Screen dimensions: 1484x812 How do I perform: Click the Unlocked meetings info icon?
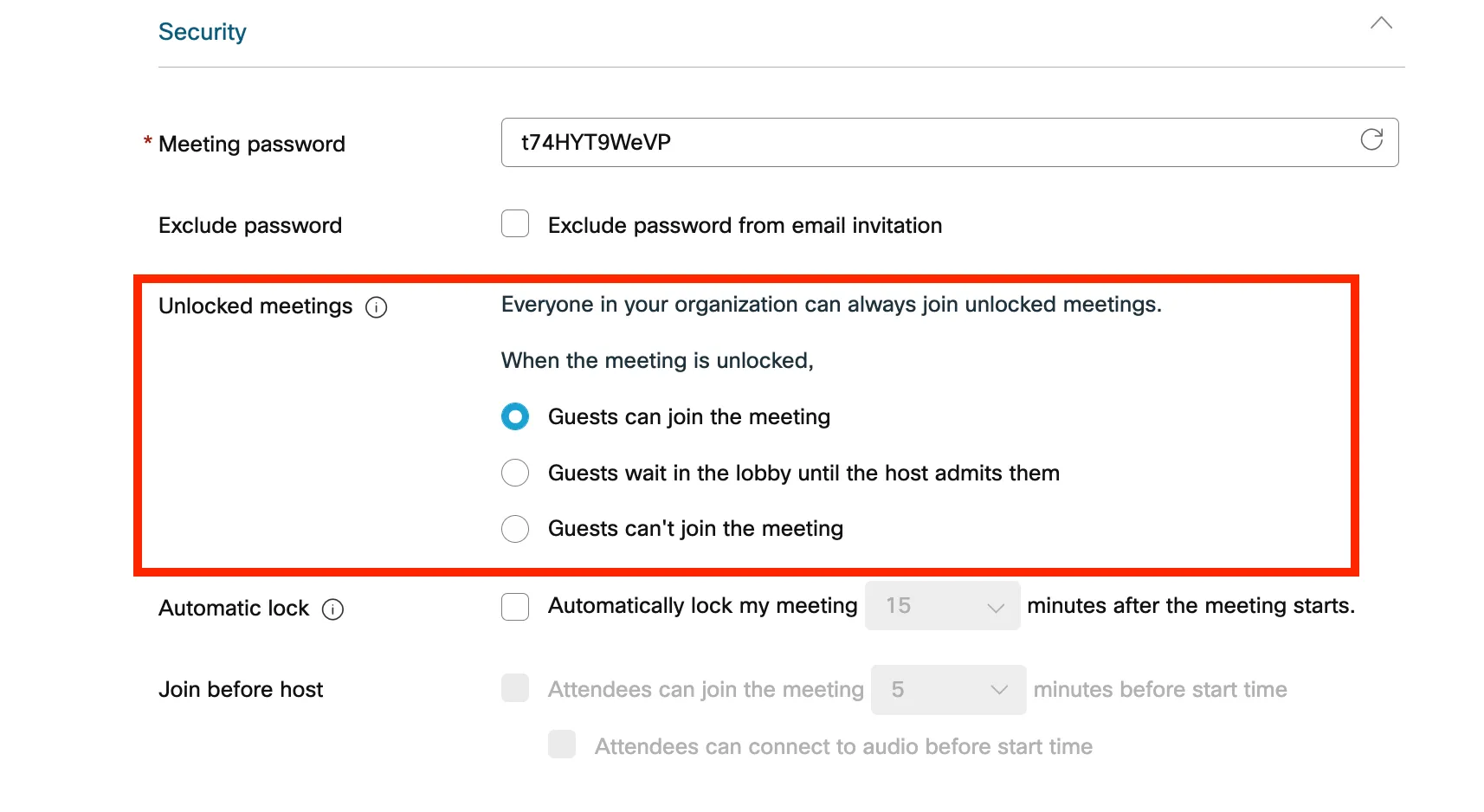click(377, 307)
